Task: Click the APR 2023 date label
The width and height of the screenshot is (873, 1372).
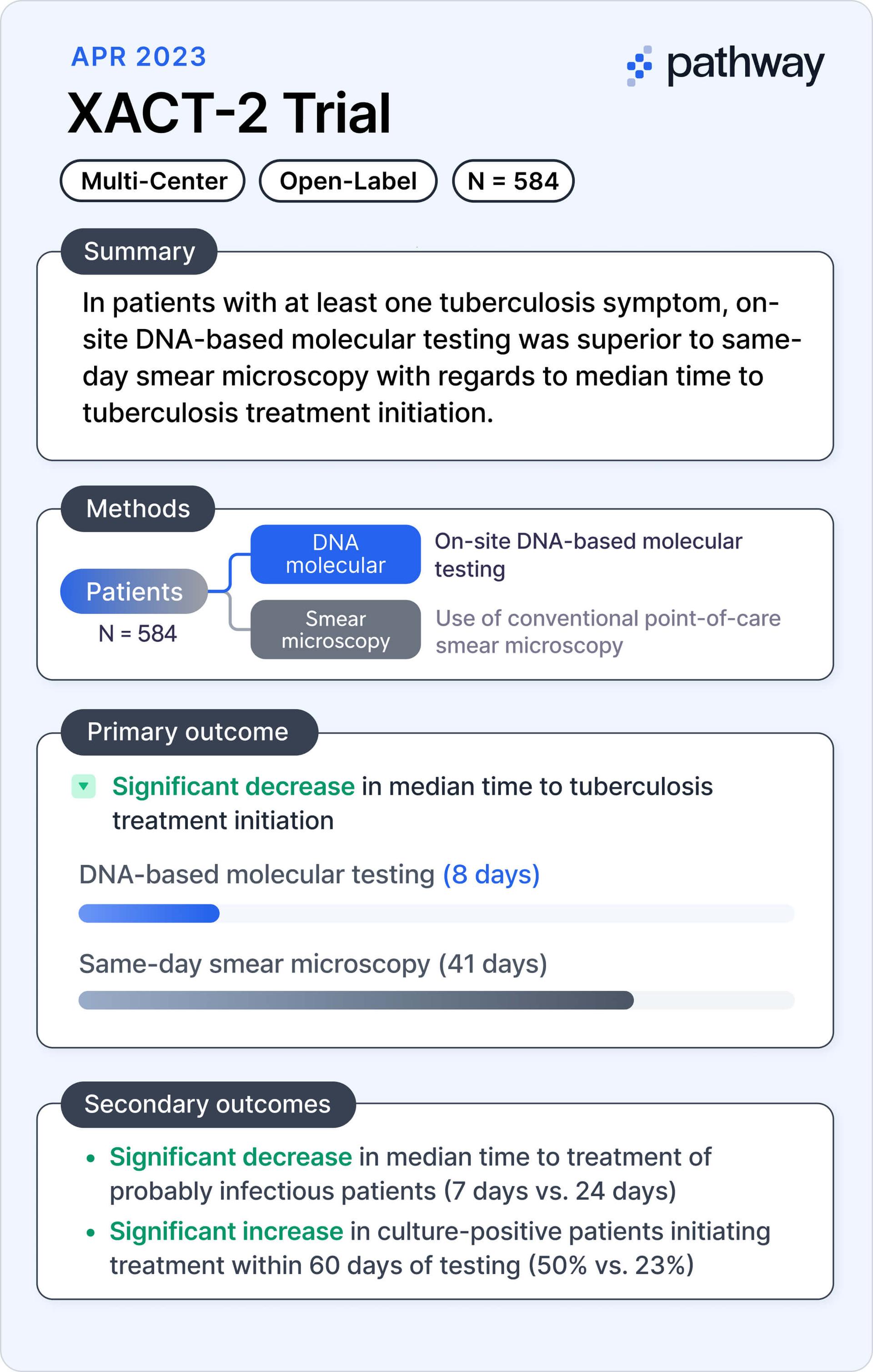Action: (x=139, y=57)
